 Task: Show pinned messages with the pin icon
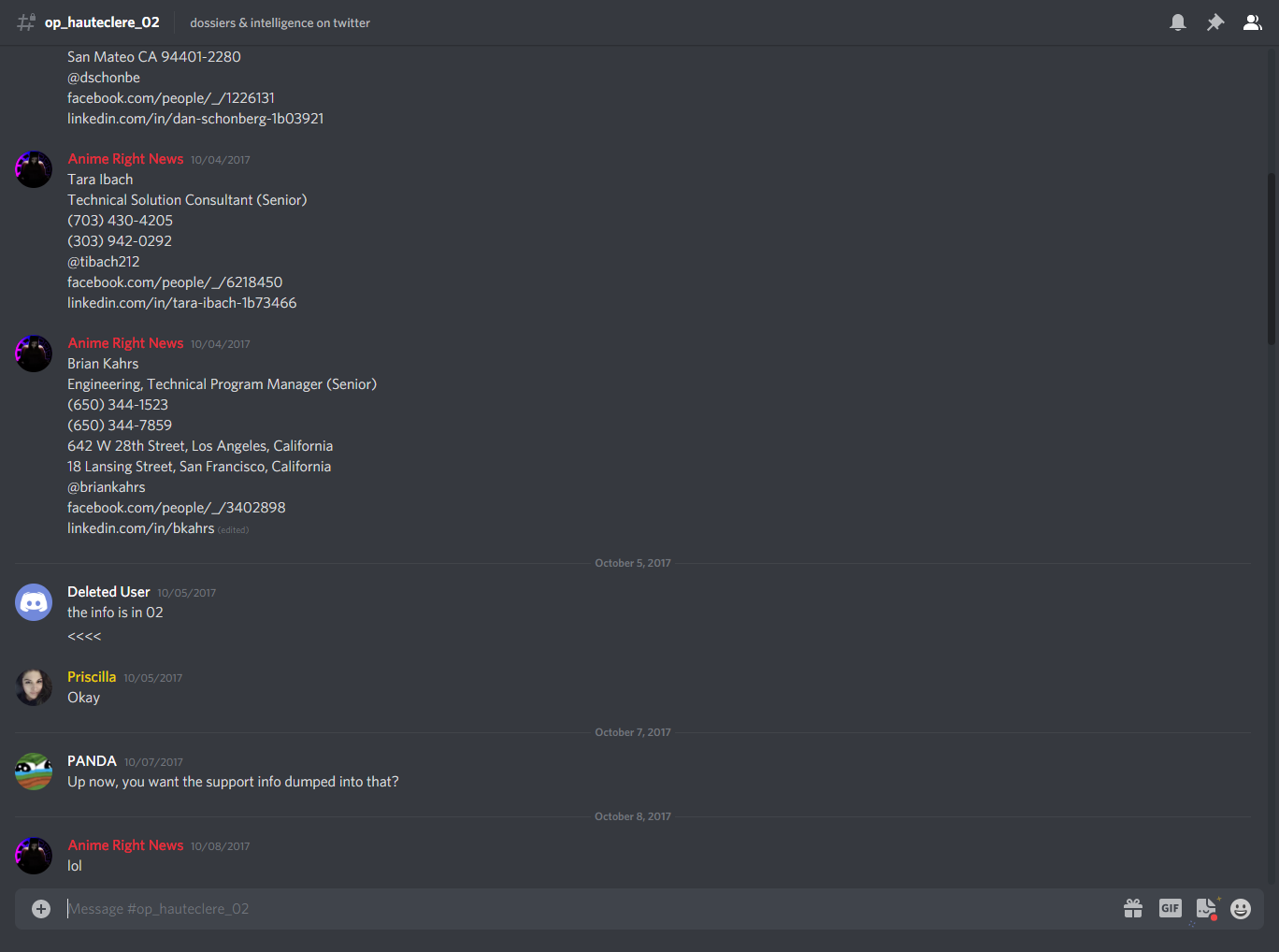1215,22
